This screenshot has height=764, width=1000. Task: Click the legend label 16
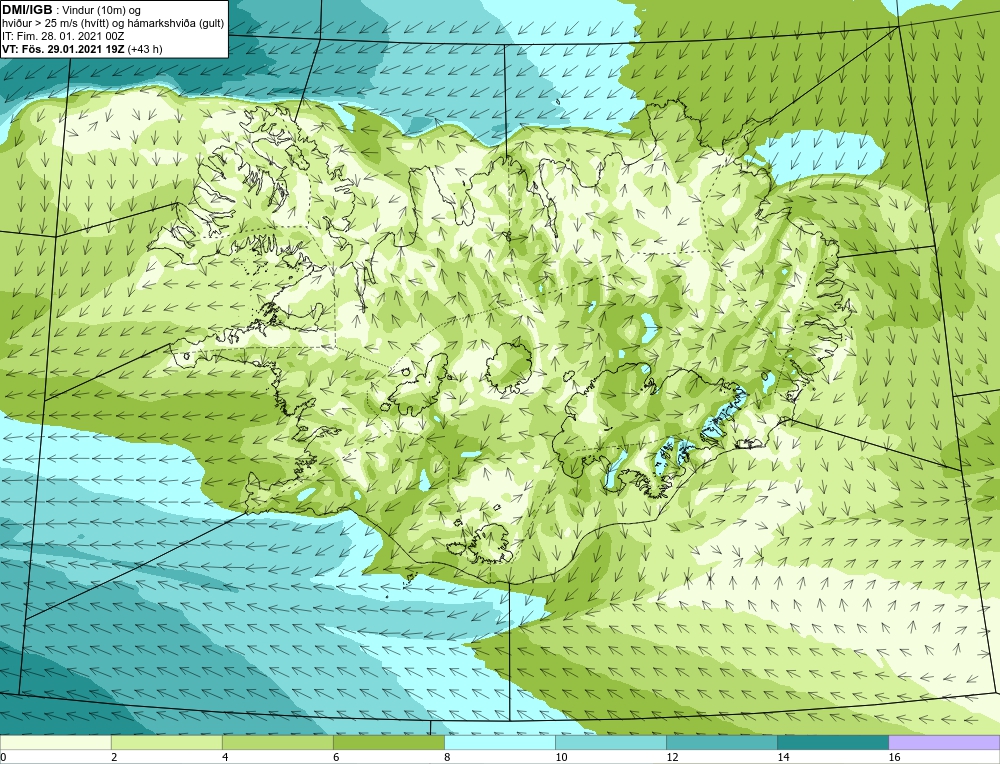coord(894,757)
